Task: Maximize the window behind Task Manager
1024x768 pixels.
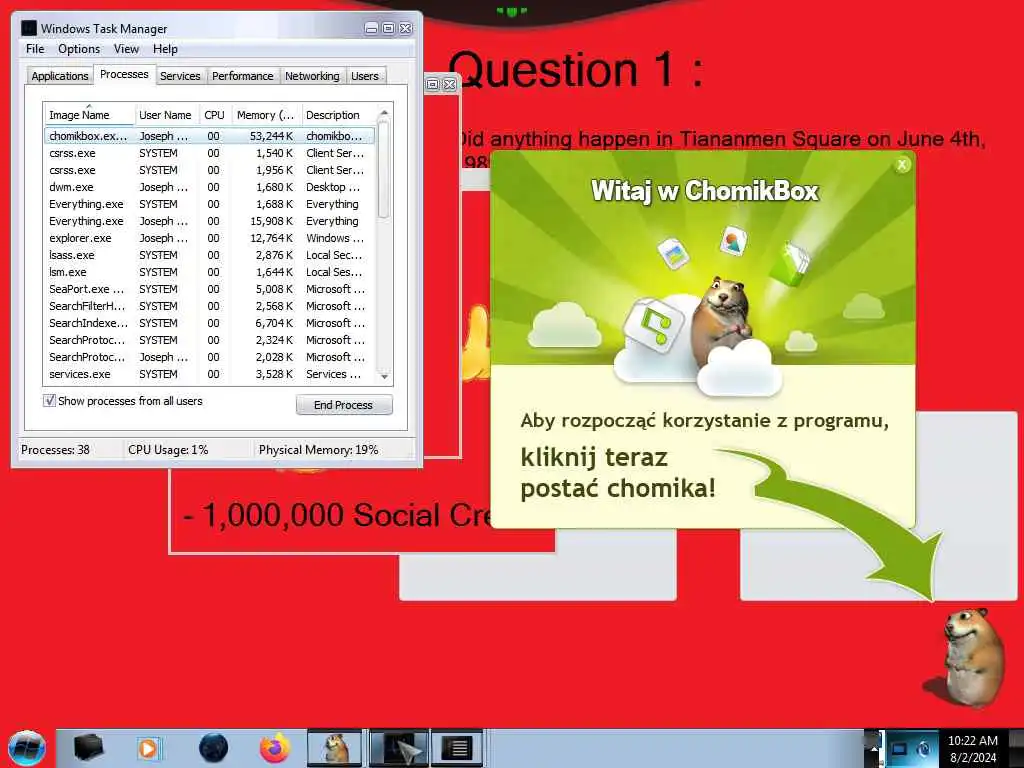Action: click(432, 84)
